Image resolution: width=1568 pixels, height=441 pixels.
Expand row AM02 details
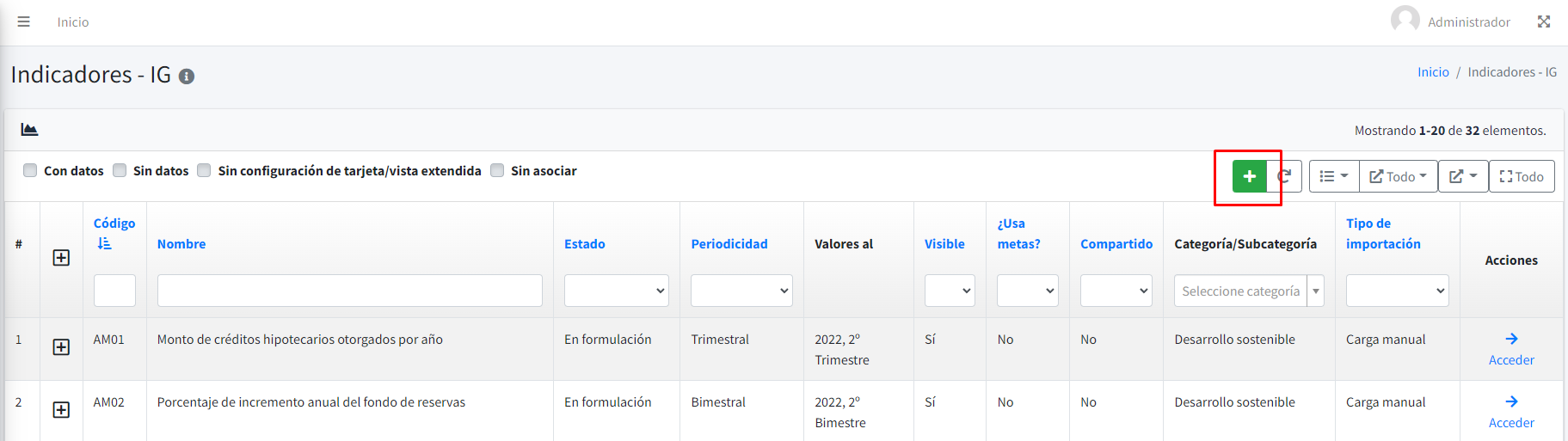pos(61,410)
